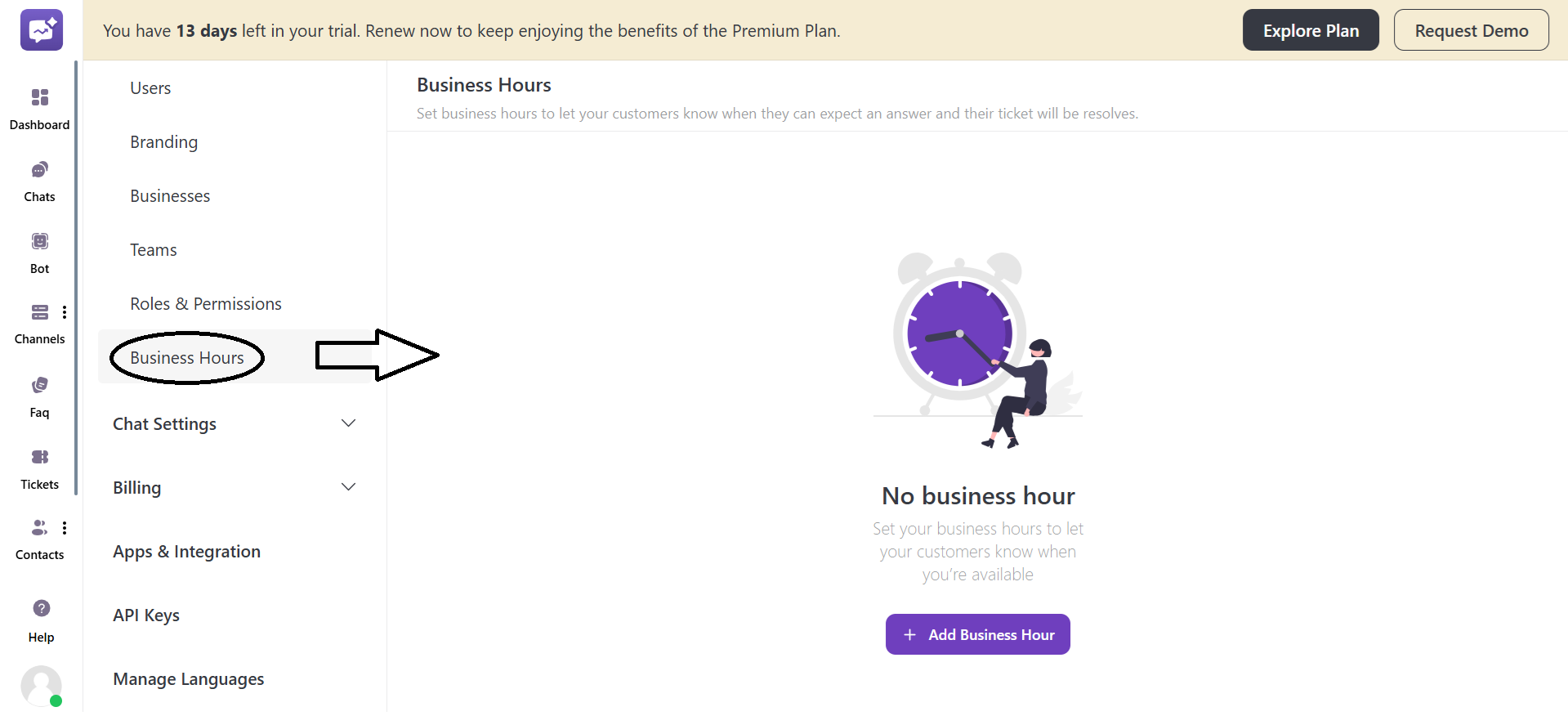Open the Contacts overflow menu
This screenshot has width=1568, height=716.
(65, 527)
